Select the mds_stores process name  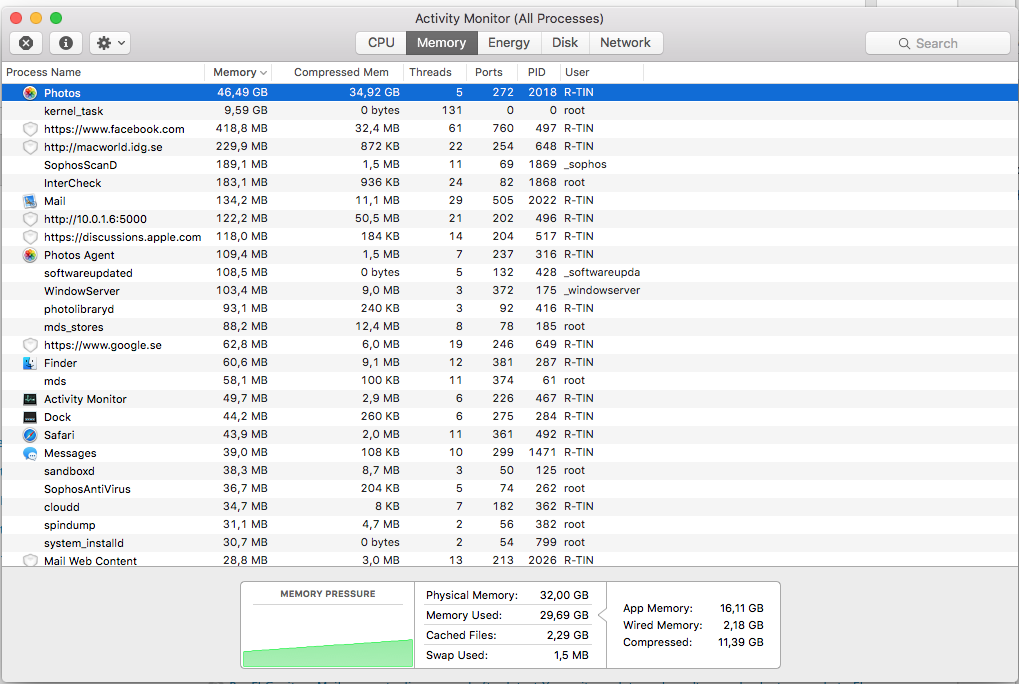73,327
